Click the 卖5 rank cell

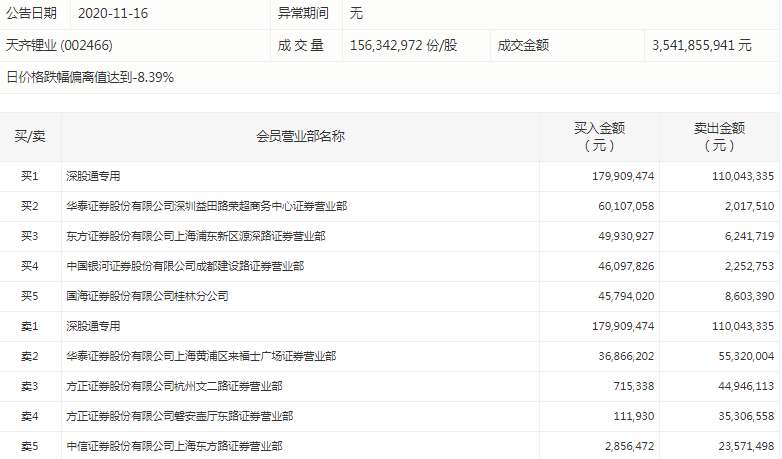coord(30,446)
